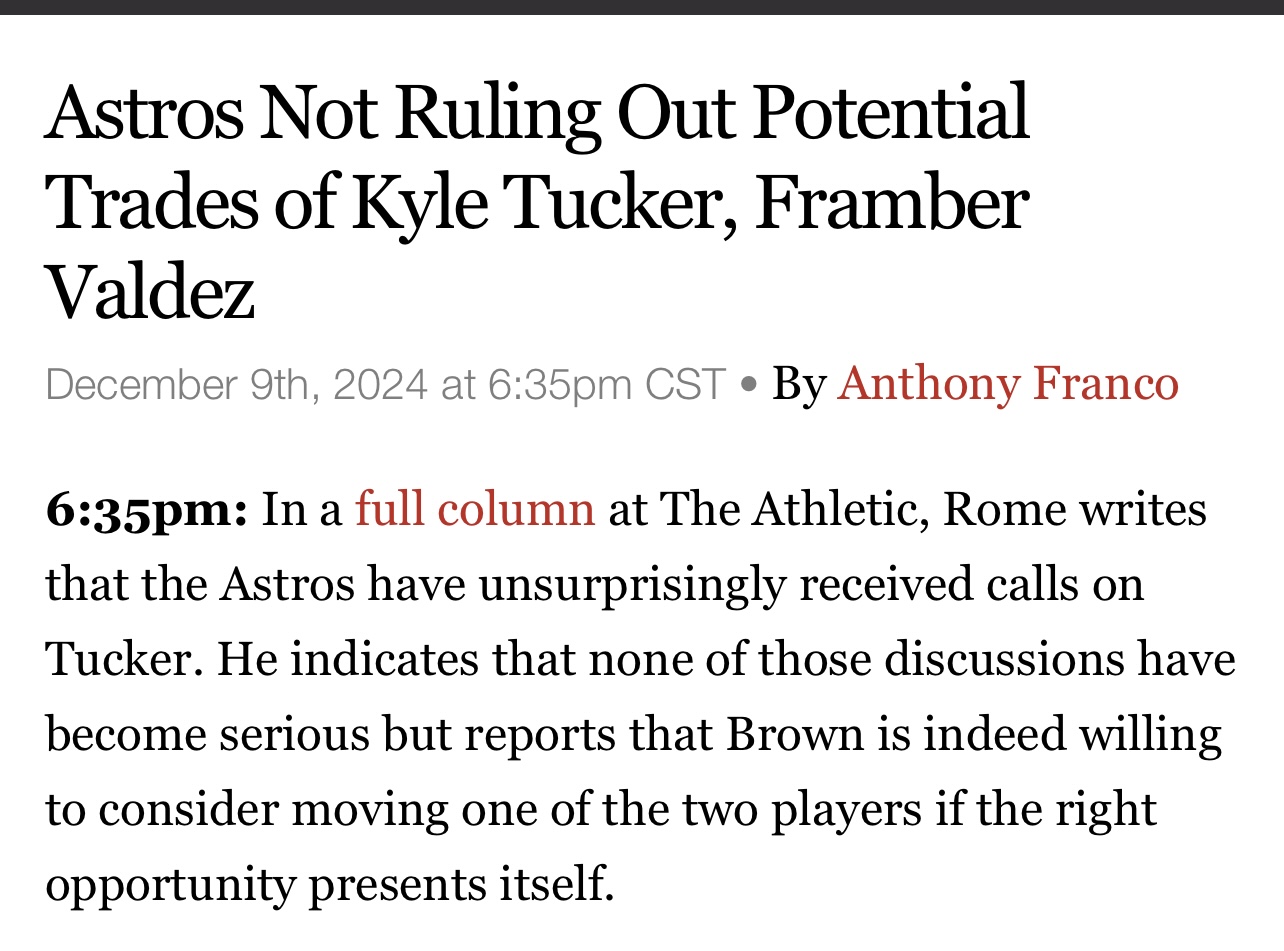Image resolution: width=1284 pixels, height=951 pixels.
Task: Click 'Tucker.' starting the third paragraph line
Action: tap(122, 659)
